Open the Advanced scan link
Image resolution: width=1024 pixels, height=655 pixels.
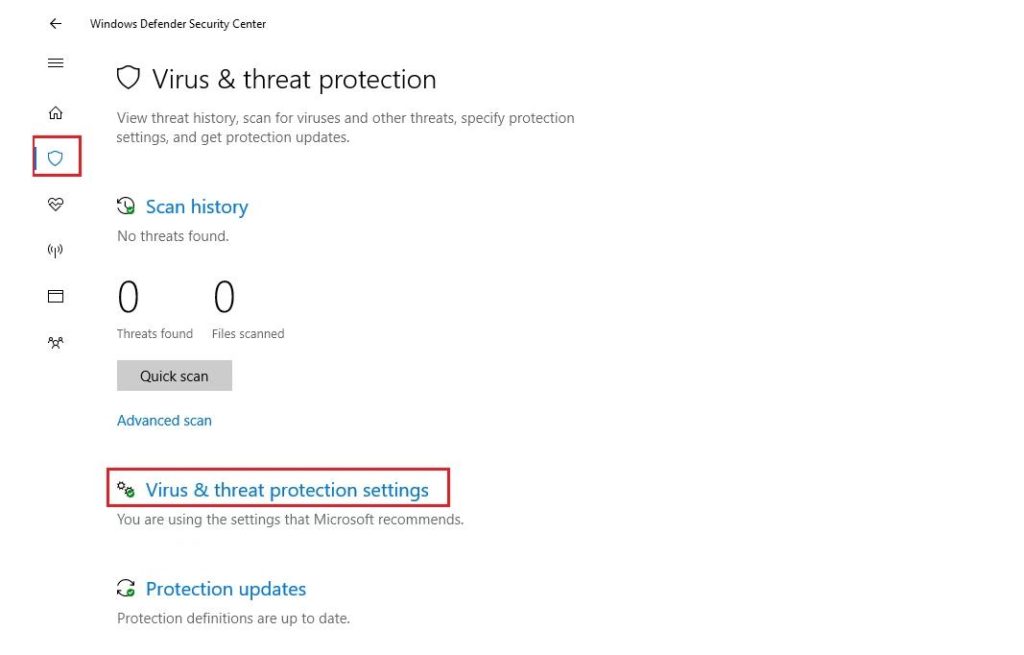[x=164, y=421]
